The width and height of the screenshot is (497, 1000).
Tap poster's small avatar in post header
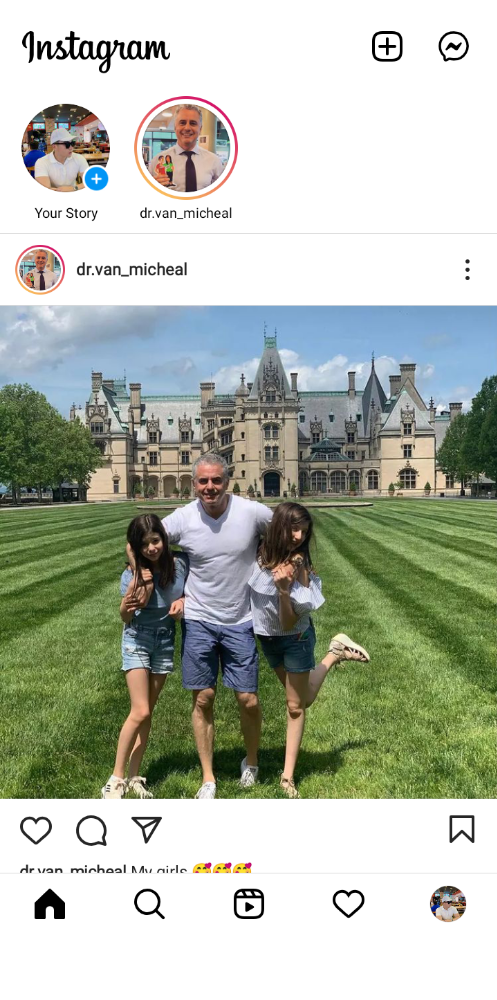coord(40,270)
